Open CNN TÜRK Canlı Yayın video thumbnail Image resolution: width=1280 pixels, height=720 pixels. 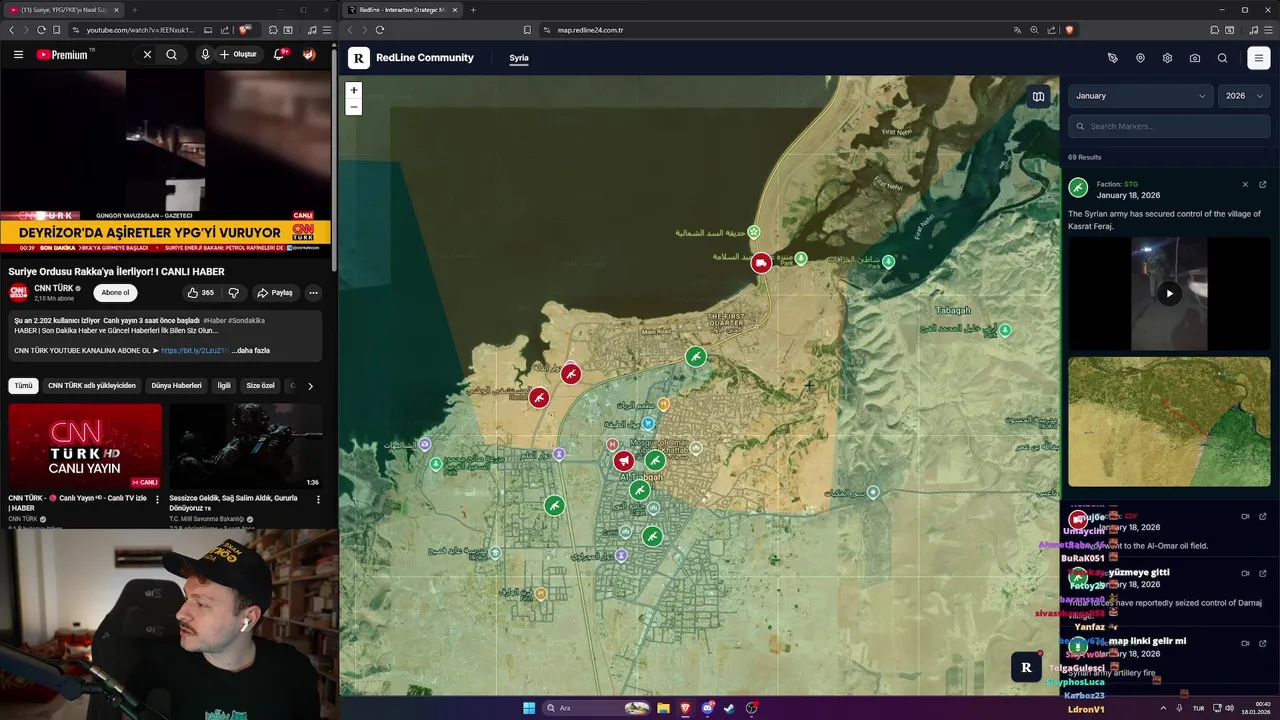pyautogui.click(x=85, y=446)
